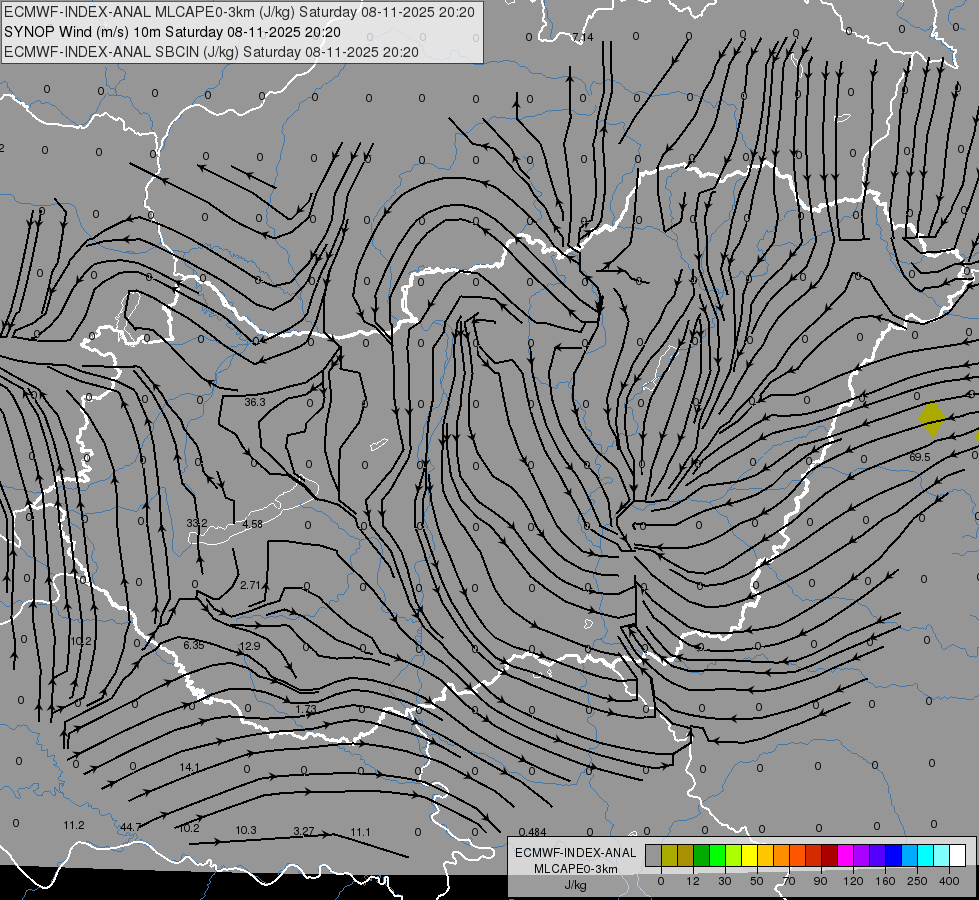Viewport: 979px width, 900px height.
Task: Pick the pure yellow legend swatch
Action: pos(749,856)
